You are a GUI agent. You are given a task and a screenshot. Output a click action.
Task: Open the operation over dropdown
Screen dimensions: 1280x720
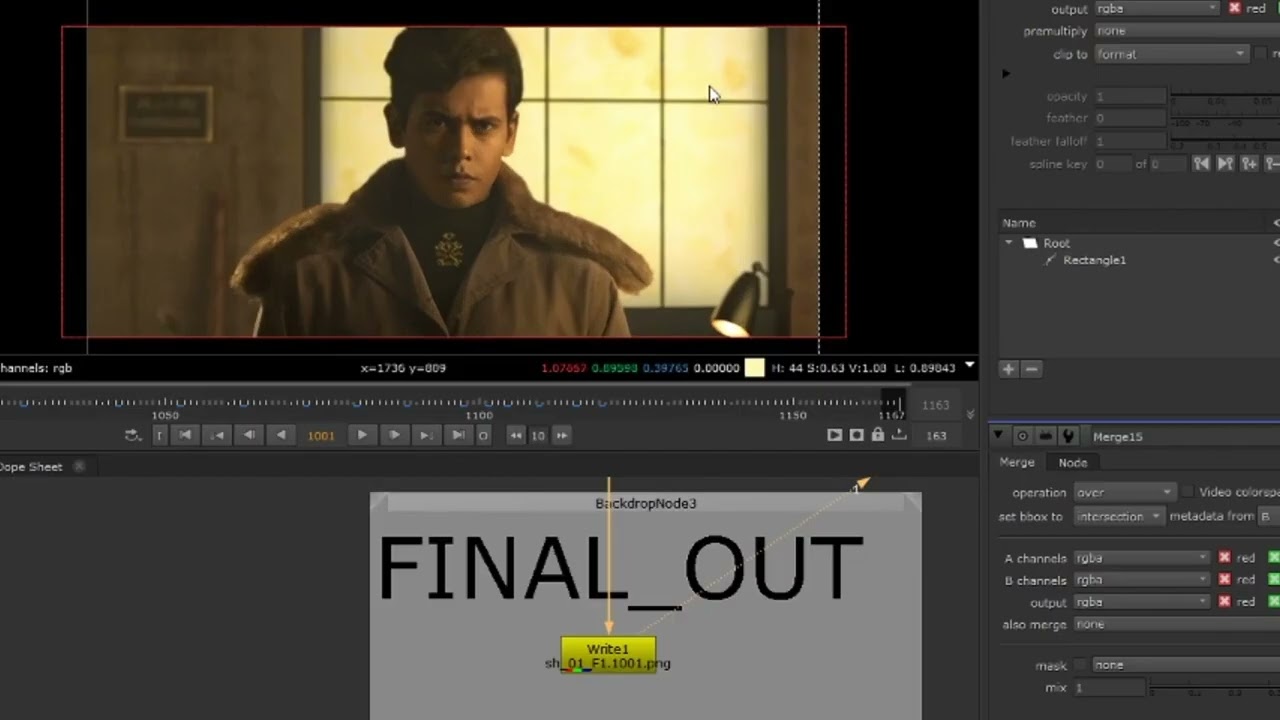1124,492
